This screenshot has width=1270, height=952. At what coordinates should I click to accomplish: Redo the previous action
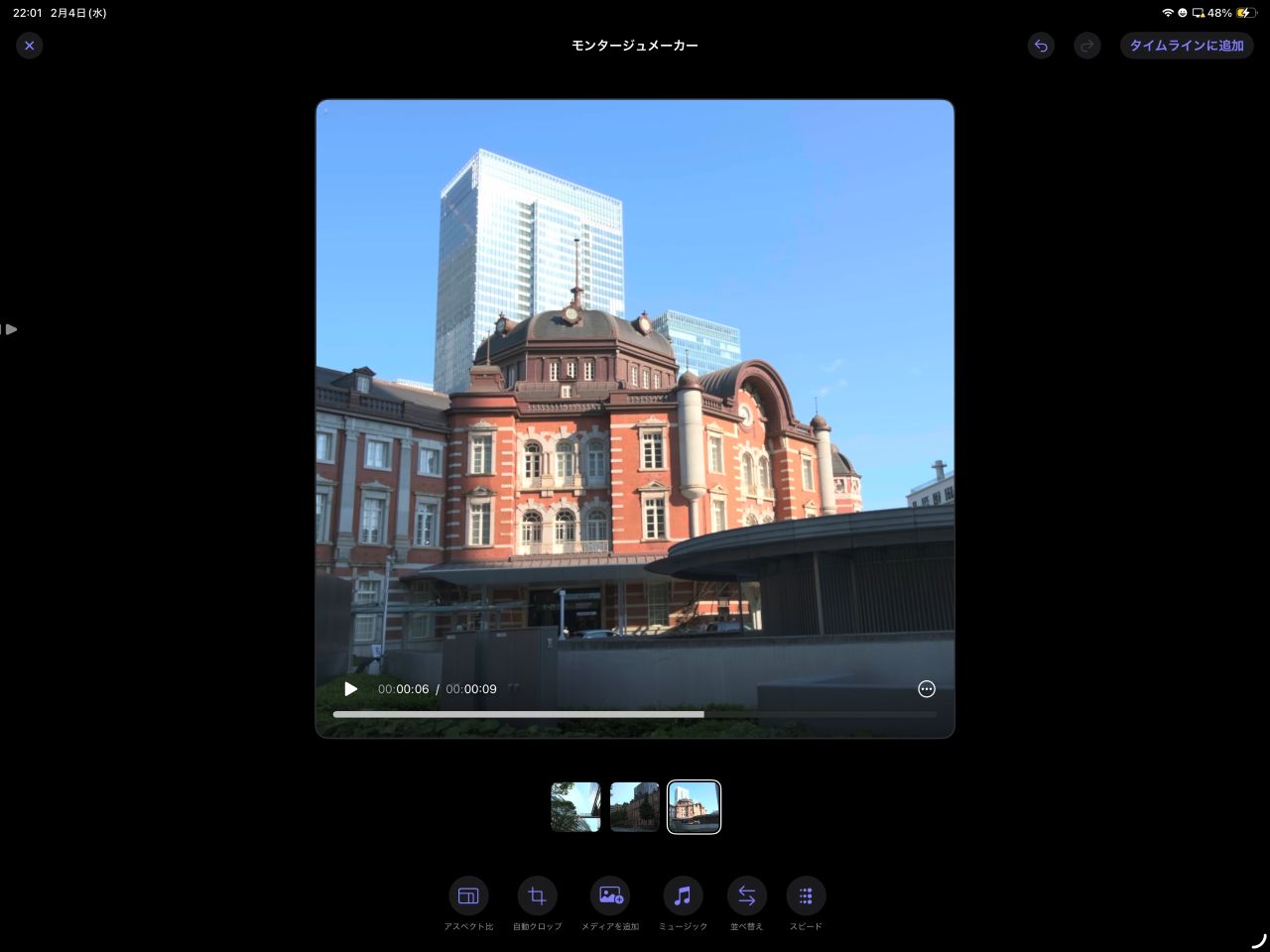[x=1087, y=46]
